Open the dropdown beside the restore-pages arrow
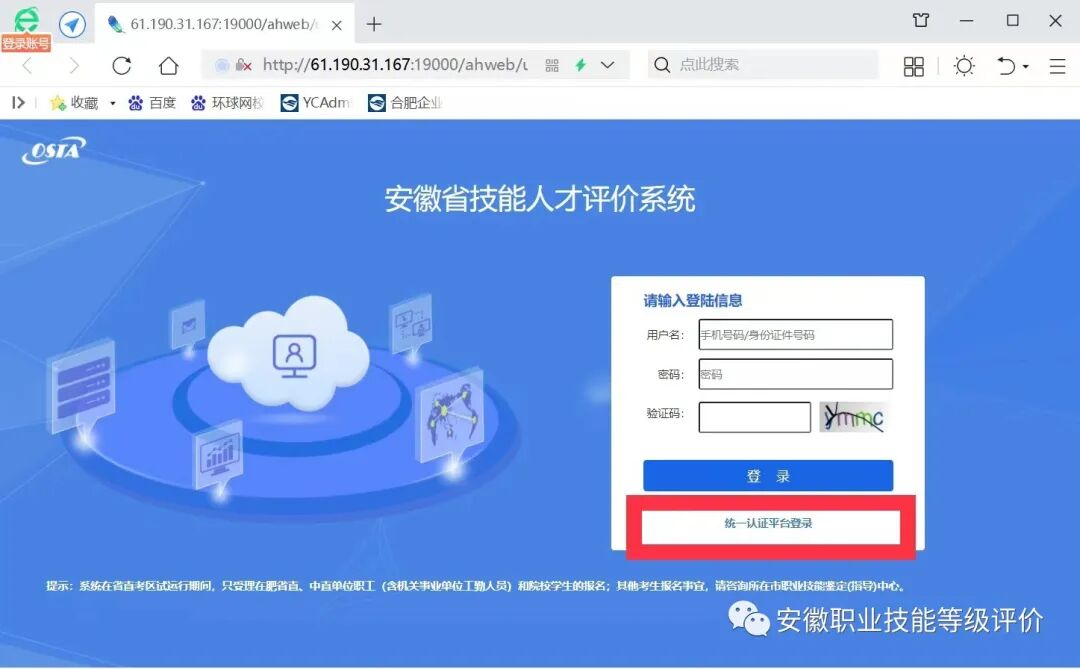The height and width of the screenshot is (669, 1080). pyautogui.click(x=1025, y=64)
